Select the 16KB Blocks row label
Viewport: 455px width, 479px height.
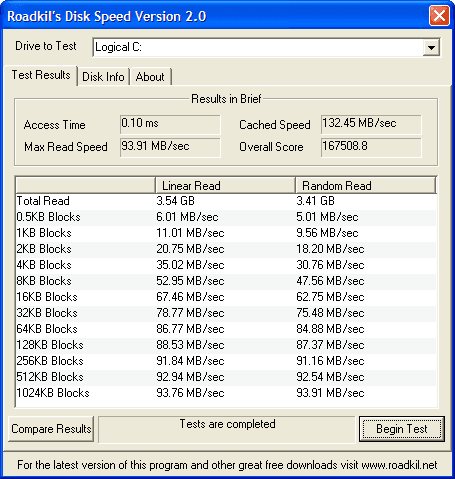pyautogui.click(x=47, y=297)
